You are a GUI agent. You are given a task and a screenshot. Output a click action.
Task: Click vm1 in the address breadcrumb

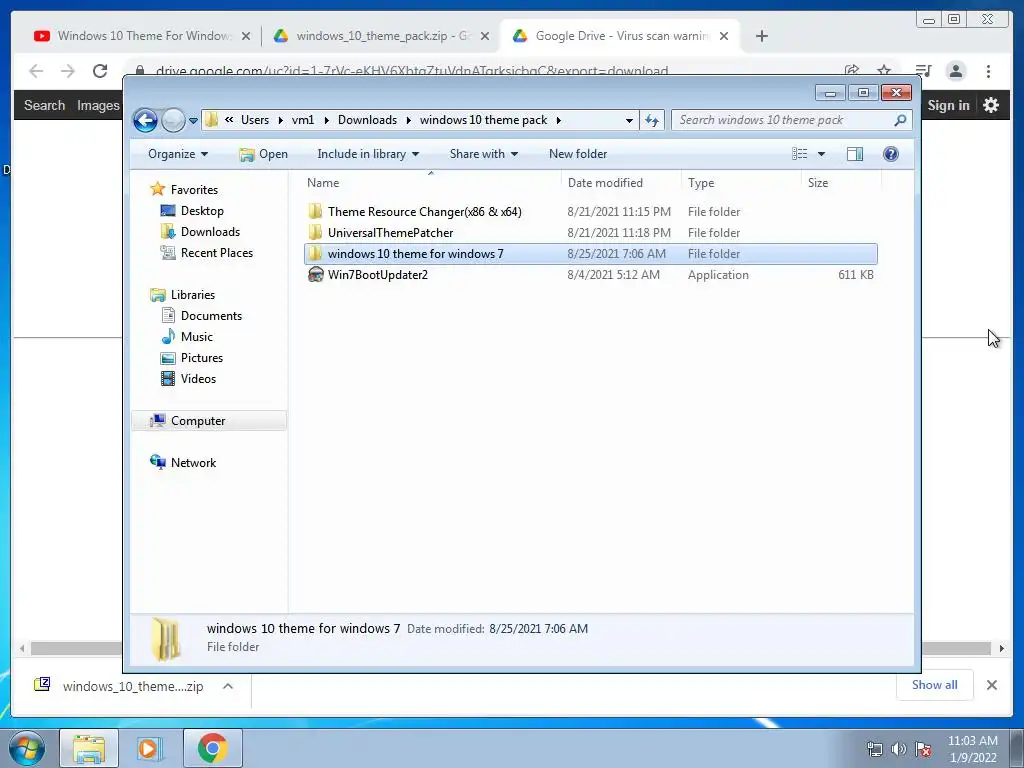[303, 120]
